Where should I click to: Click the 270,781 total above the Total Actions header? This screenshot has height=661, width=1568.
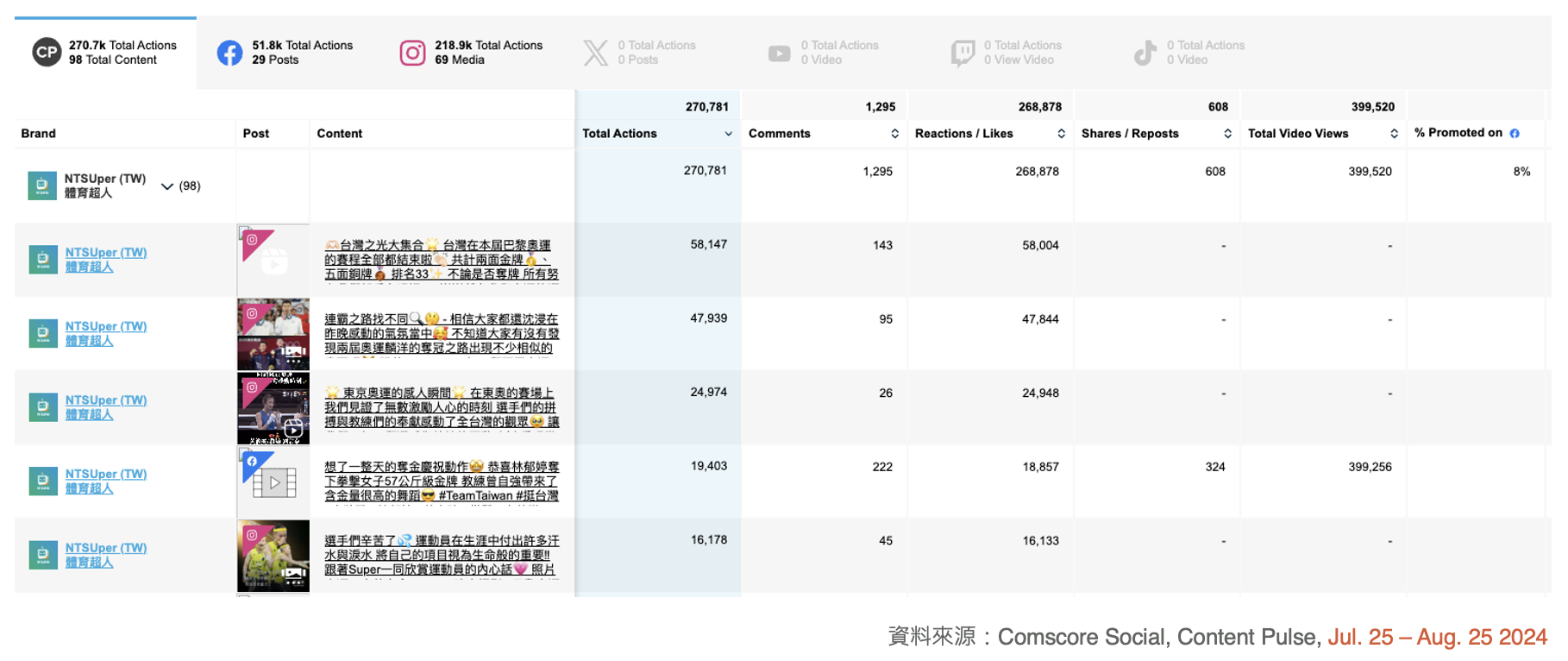pyautogui.click(x=707, y=107)
